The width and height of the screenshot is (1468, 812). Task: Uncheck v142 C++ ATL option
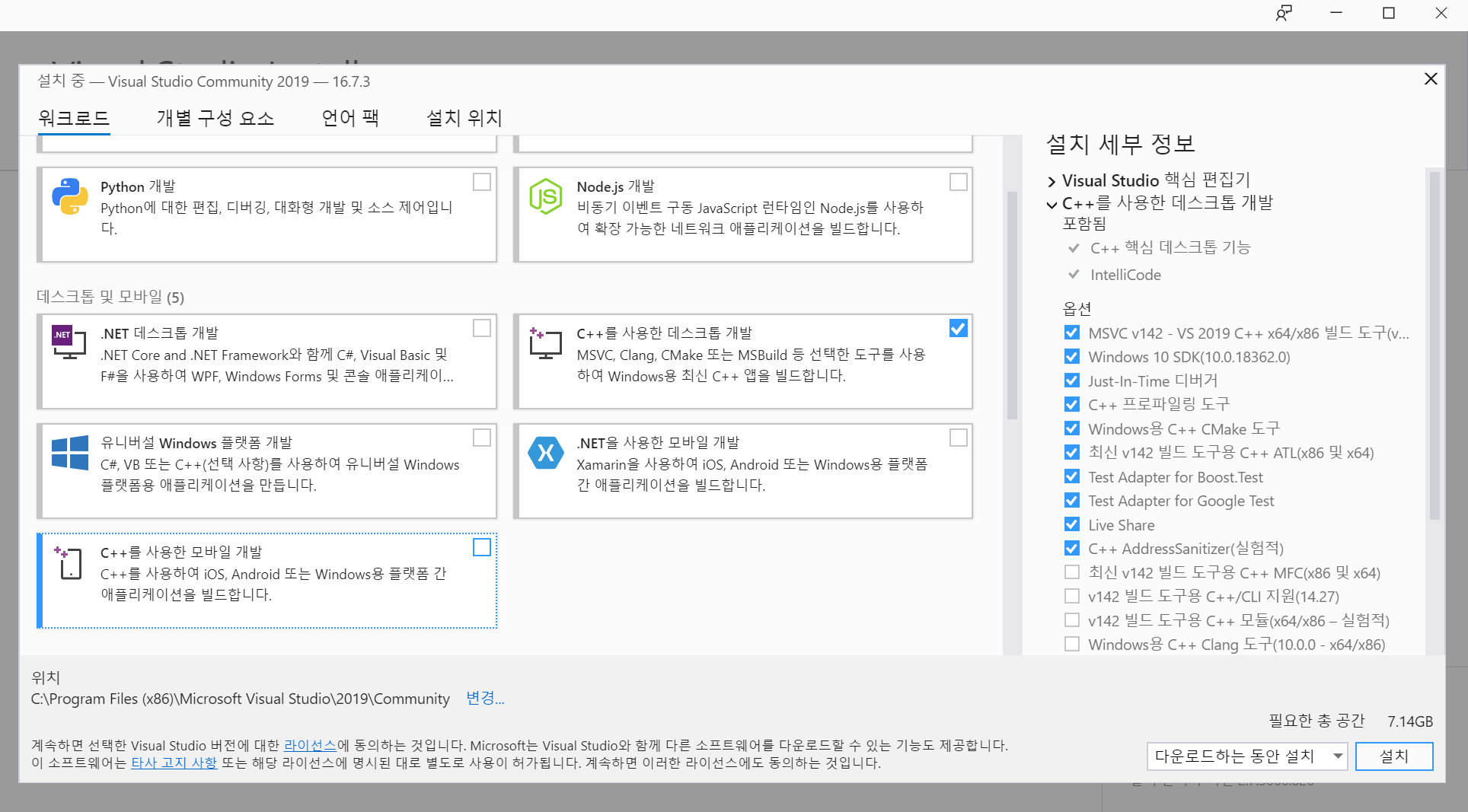tap(1072, 452)
